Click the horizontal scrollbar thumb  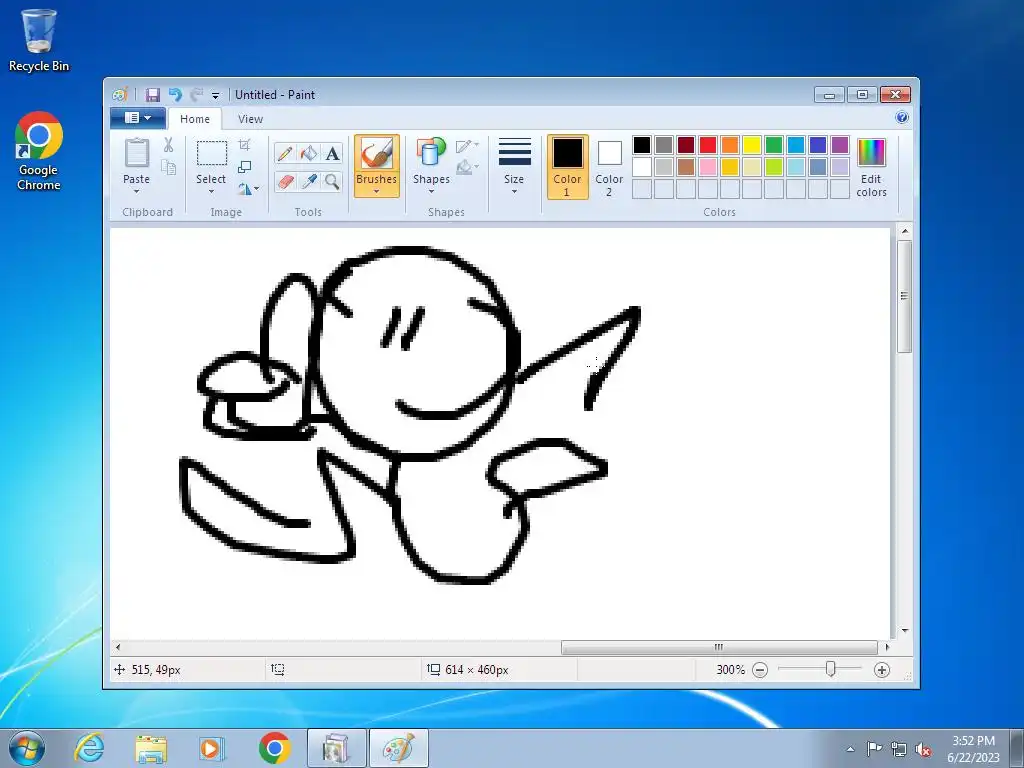(719, 647)
